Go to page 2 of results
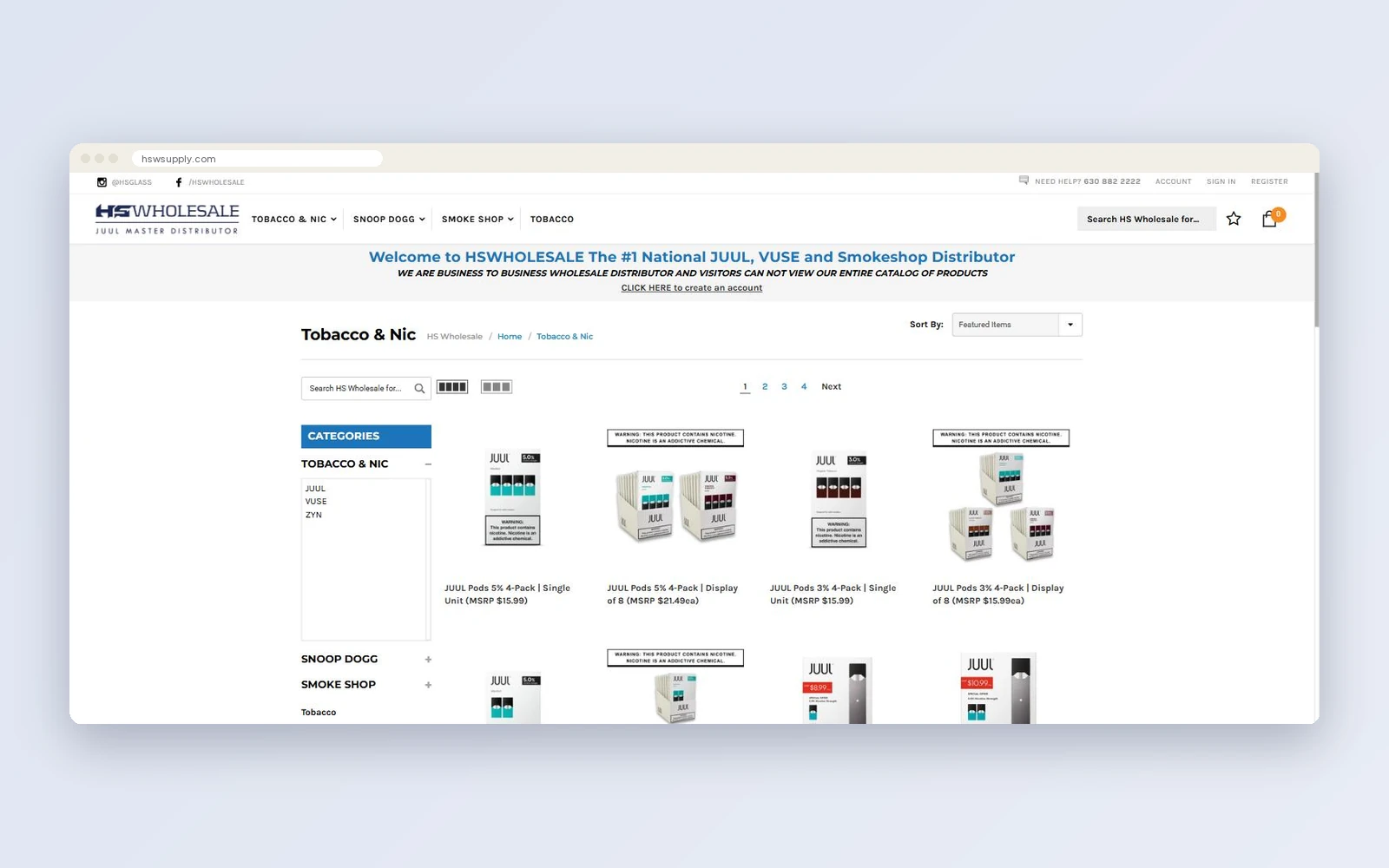This screenshot has width=1389, height=868. 765,387
